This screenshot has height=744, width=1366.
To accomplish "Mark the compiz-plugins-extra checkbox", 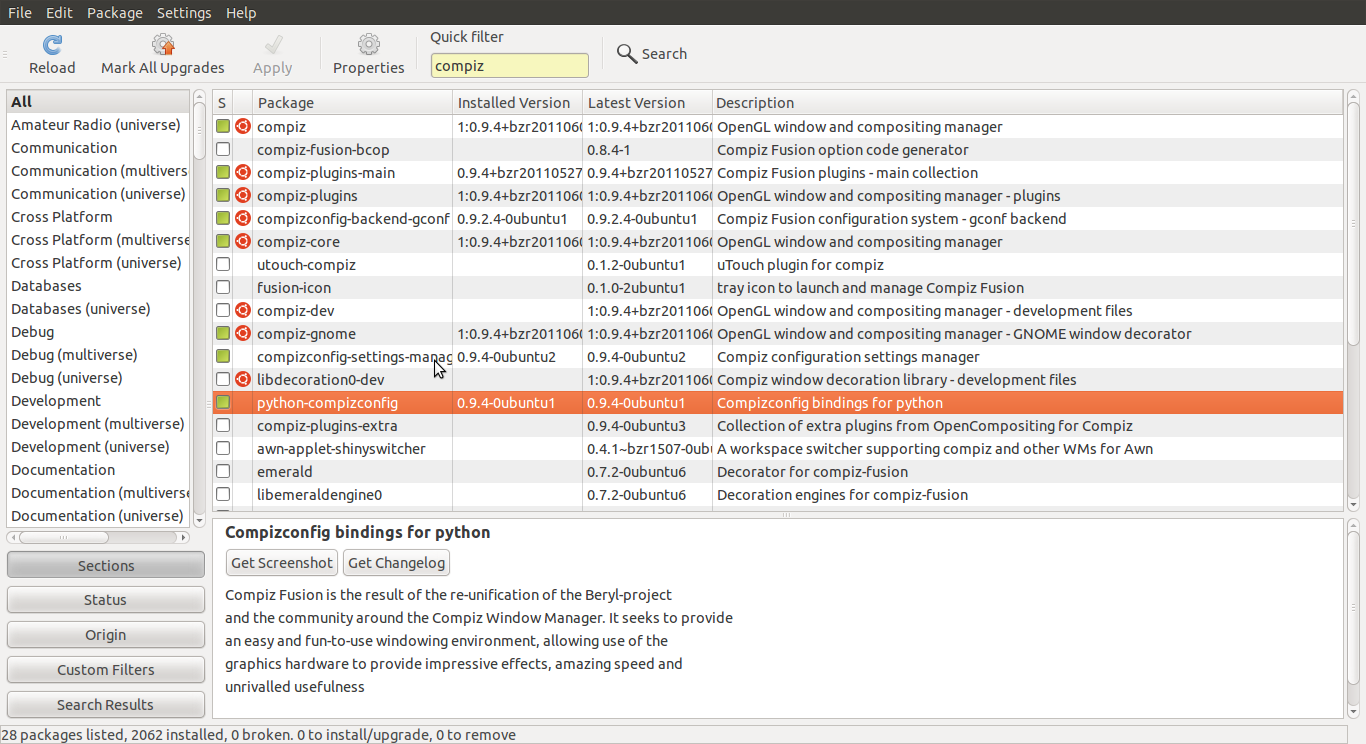I will click(x=223, y=426).
